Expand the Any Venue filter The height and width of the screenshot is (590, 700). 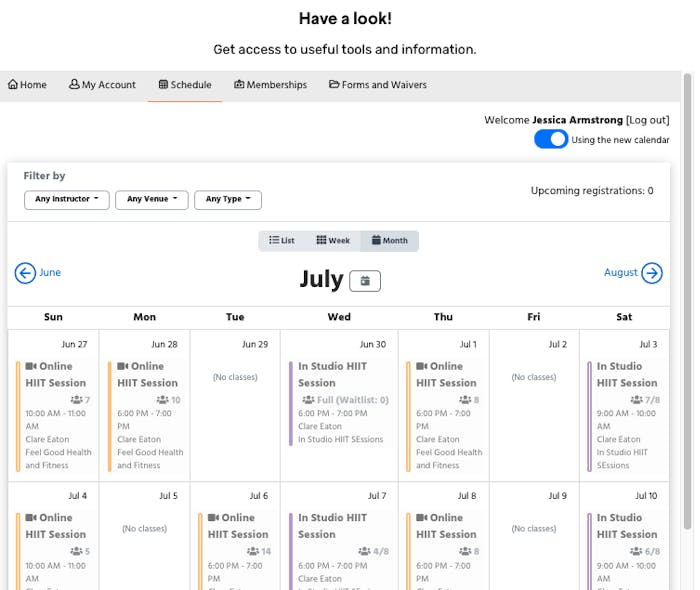(x=152, y=199)
